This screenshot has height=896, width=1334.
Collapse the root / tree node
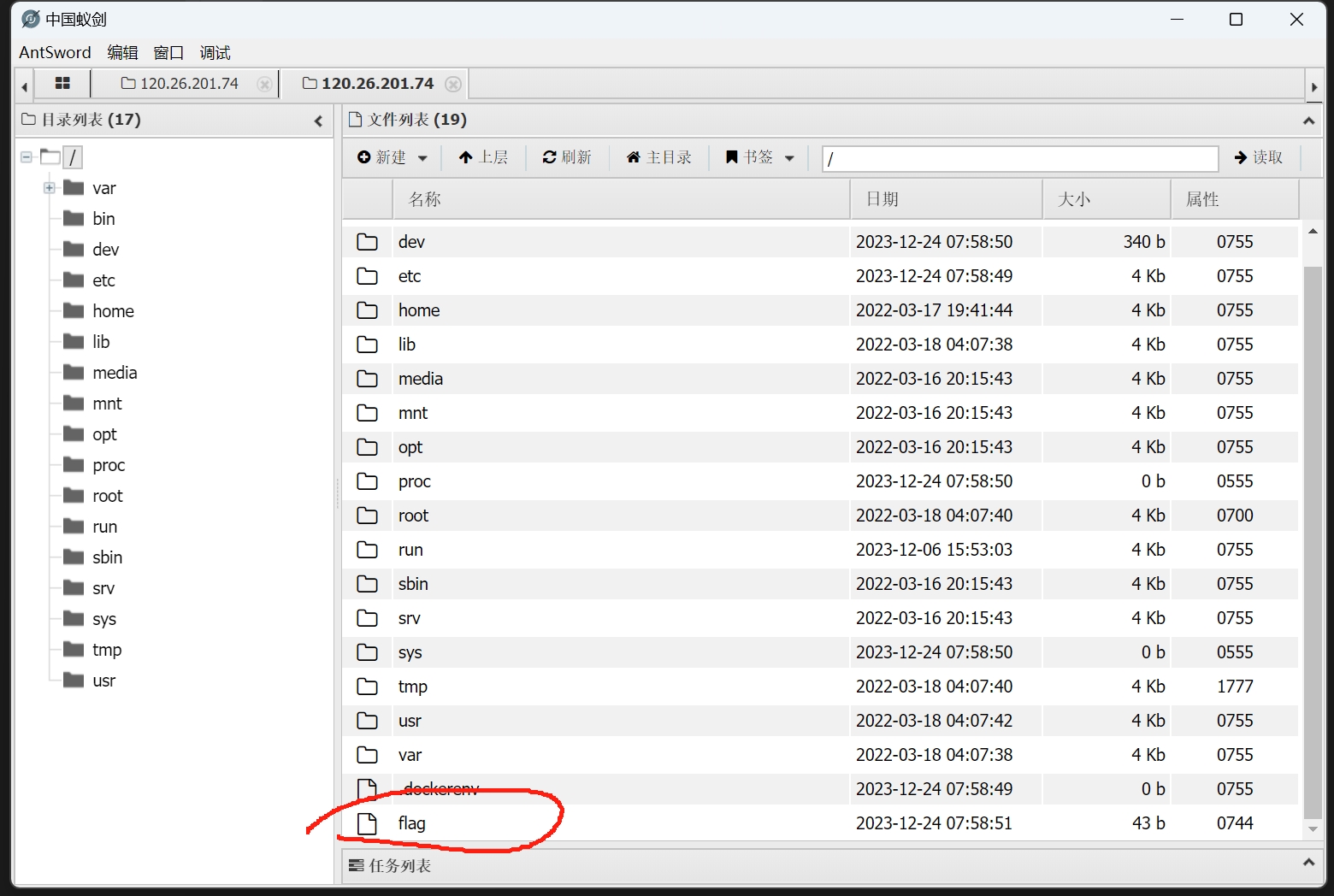(x=27, y=157)
